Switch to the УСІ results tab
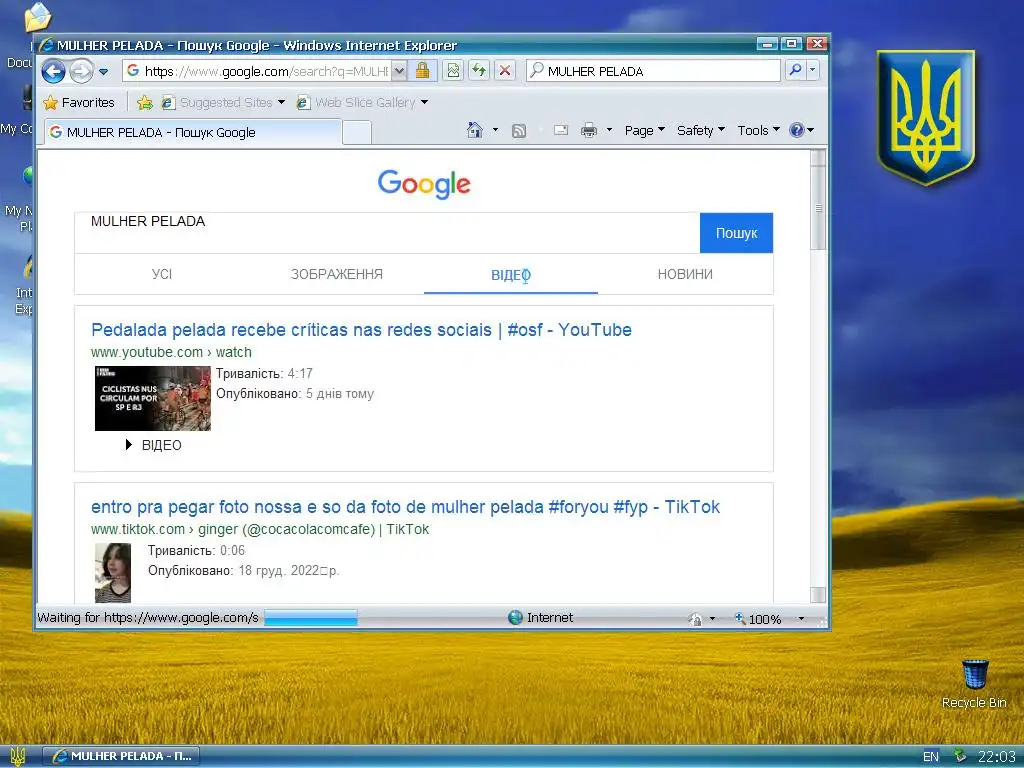The height and width of the screenshot is (768, 1024). [162, 274]
